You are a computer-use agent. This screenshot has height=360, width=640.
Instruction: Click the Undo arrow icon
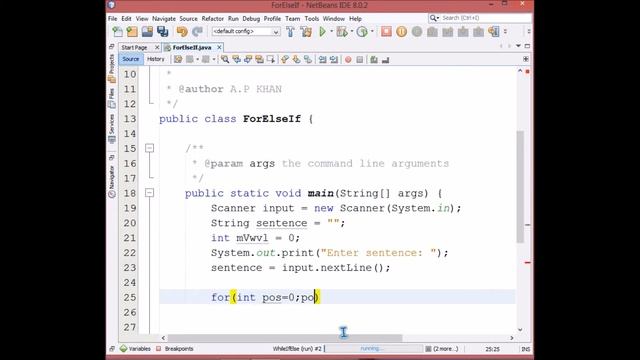point(182,31)
